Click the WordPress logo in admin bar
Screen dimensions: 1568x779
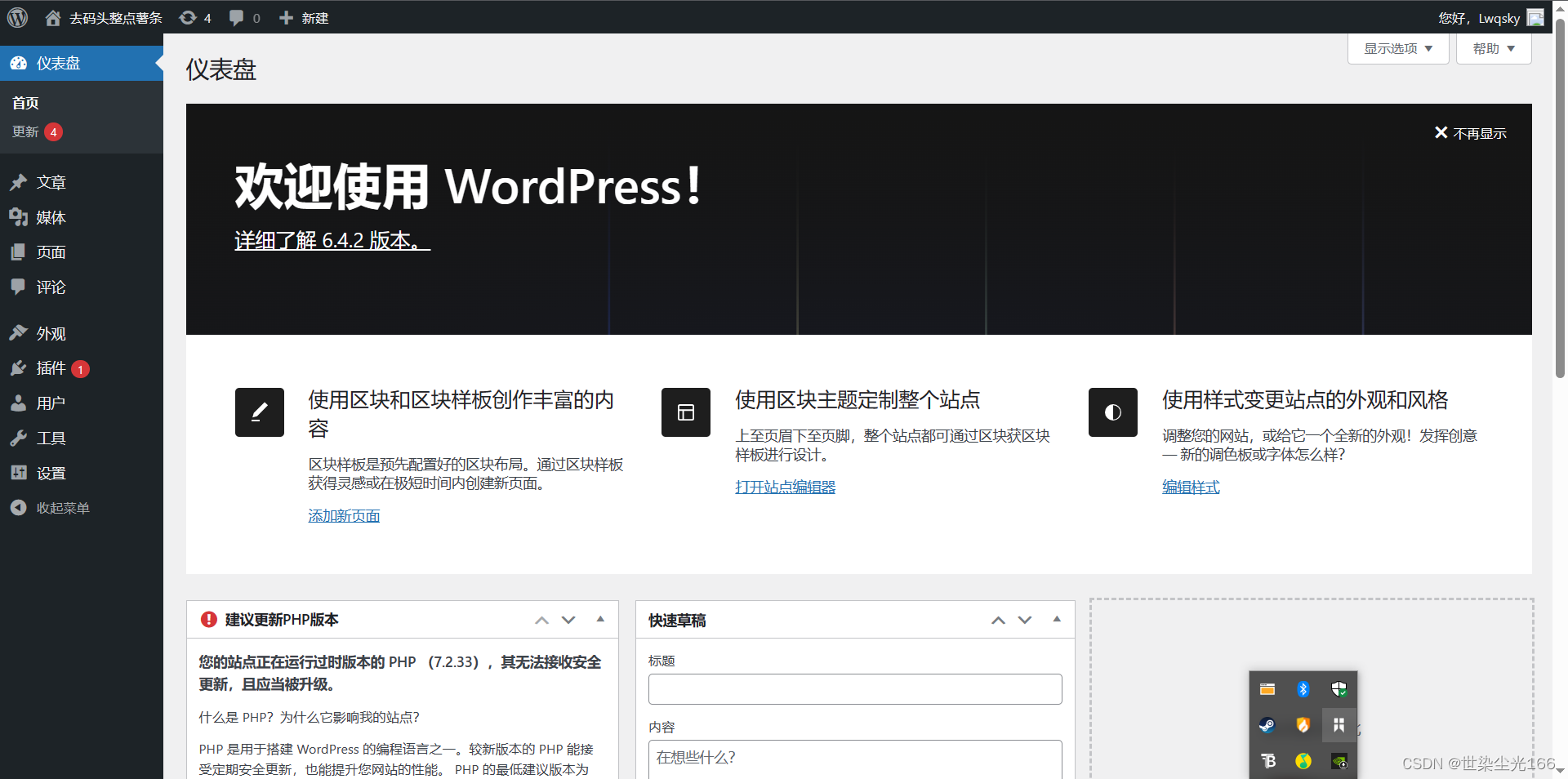tap(17, 17)
